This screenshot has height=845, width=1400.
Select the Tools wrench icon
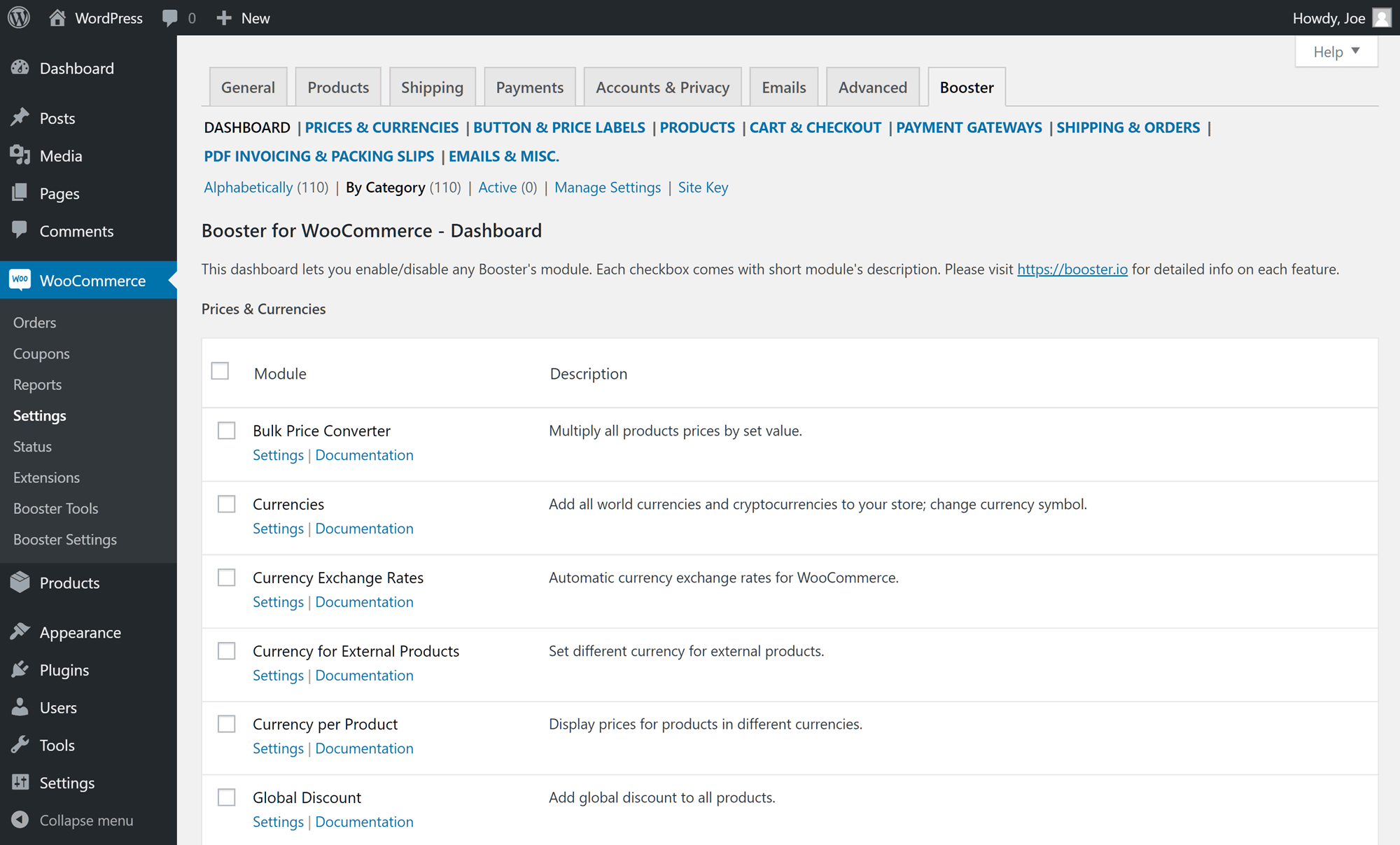(20, 744)
